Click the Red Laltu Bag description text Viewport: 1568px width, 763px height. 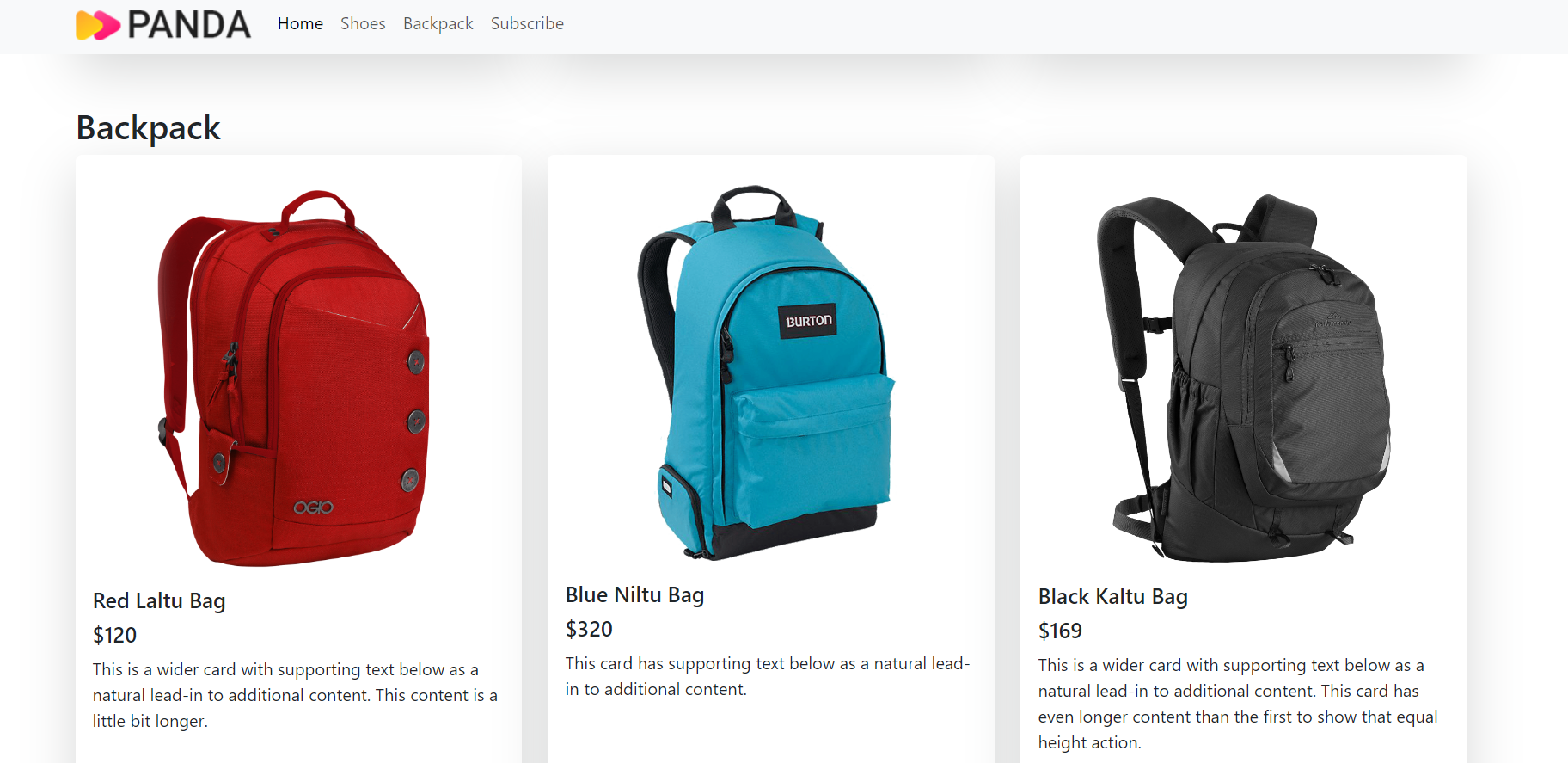point(296,695)
